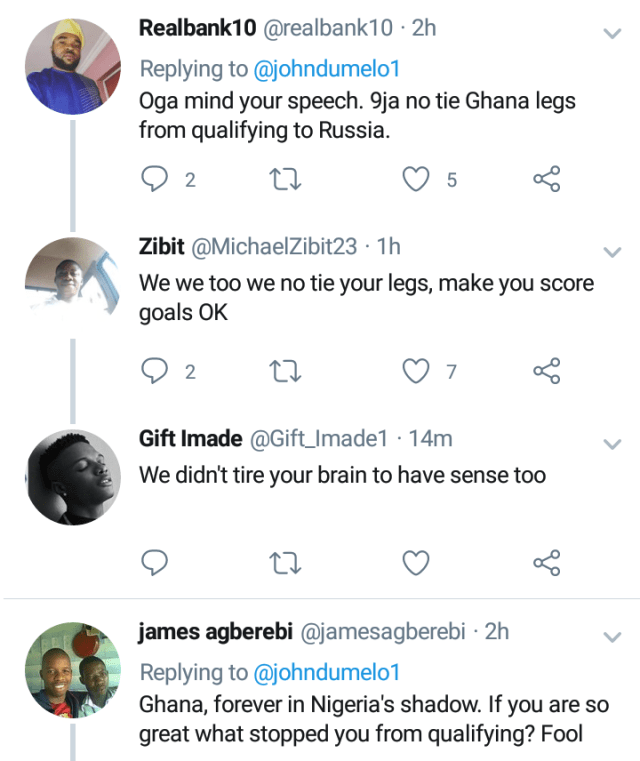Retweet Realbank10's tweet

click(x=285, y=179)
